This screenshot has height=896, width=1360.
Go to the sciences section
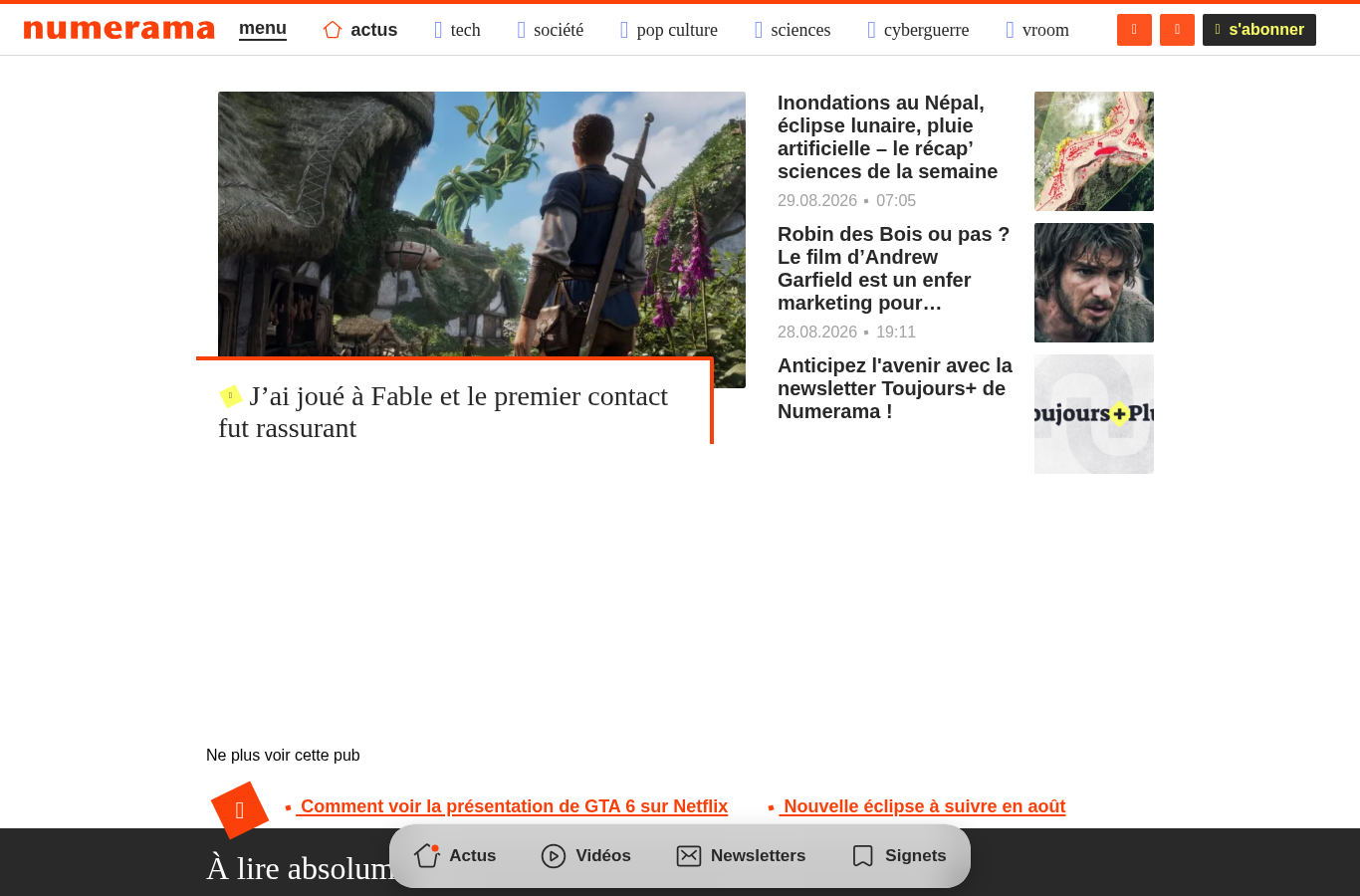793,30
